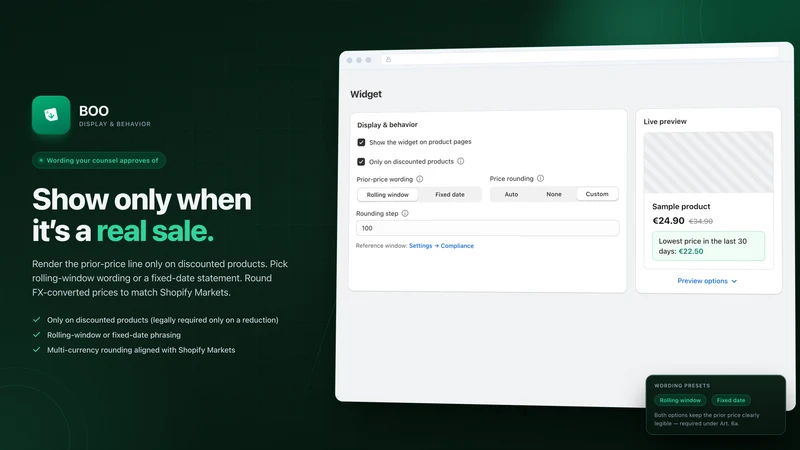
Task: Click the sample product image placeholder
Action: (x=708, y=162)
